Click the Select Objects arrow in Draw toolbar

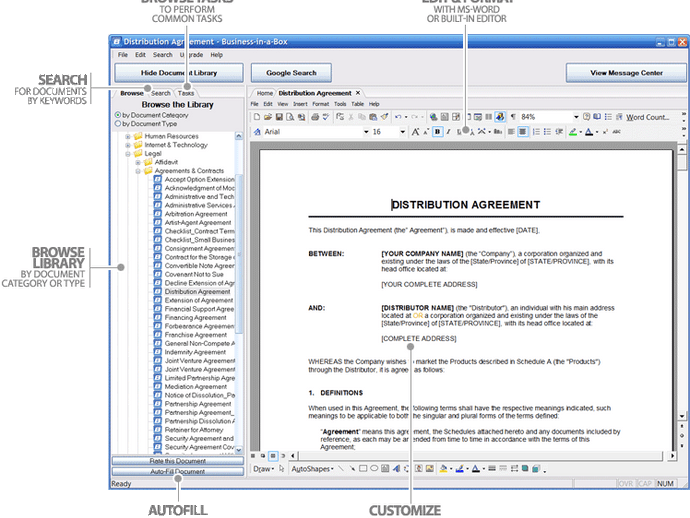282,469
